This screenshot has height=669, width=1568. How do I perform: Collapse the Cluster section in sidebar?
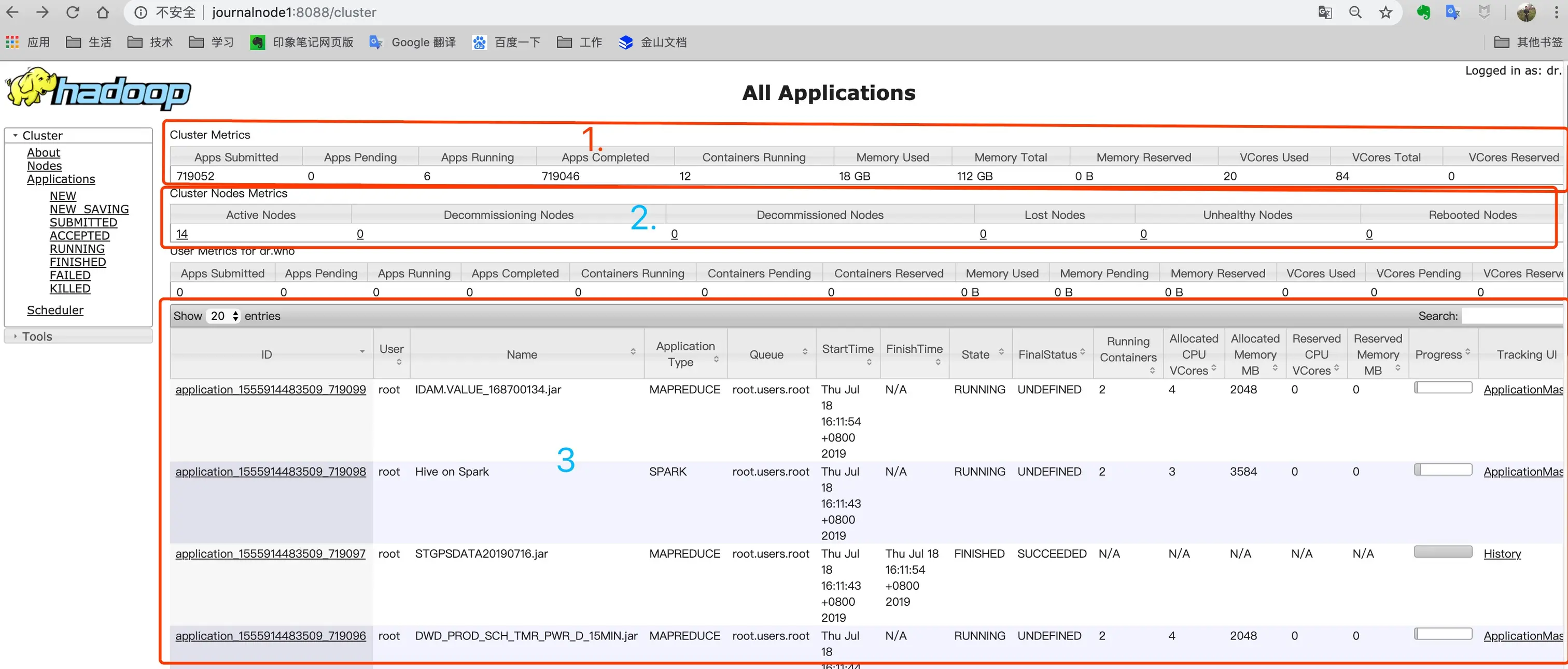[16, 136]
